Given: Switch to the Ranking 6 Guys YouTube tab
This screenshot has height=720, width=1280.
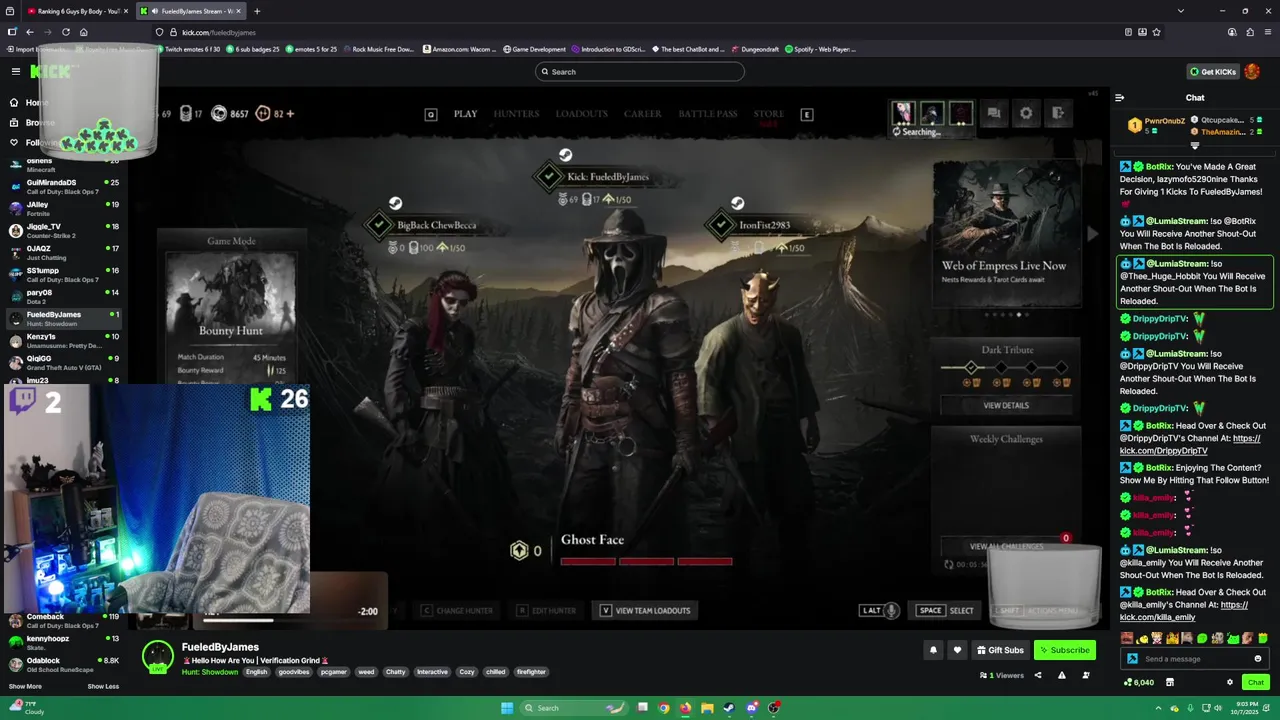Looking at the screenshot, I should click(78, 11).
